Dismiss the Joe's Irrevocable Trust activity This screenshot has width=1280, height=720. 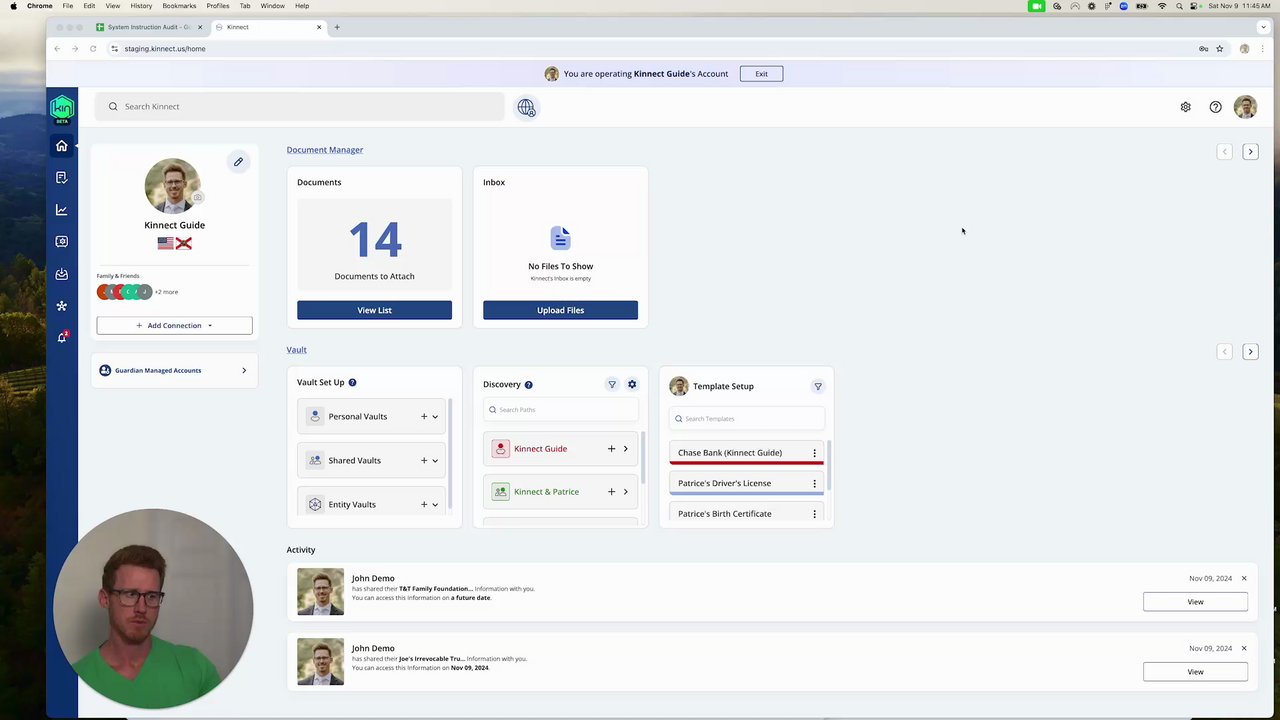[x=1244, y=649]
